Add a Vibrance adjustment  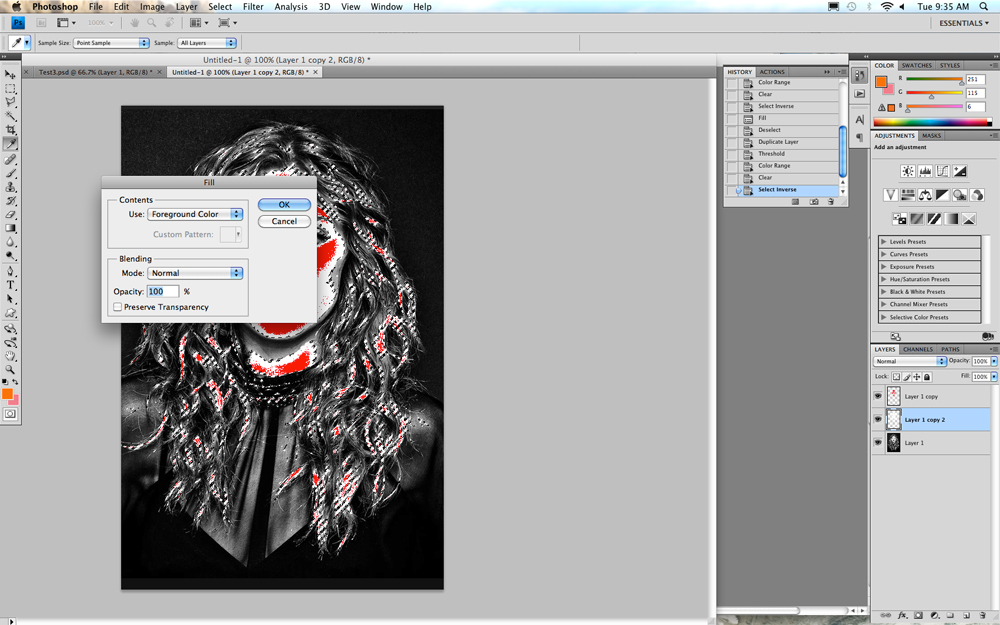(x=890, y=195)
